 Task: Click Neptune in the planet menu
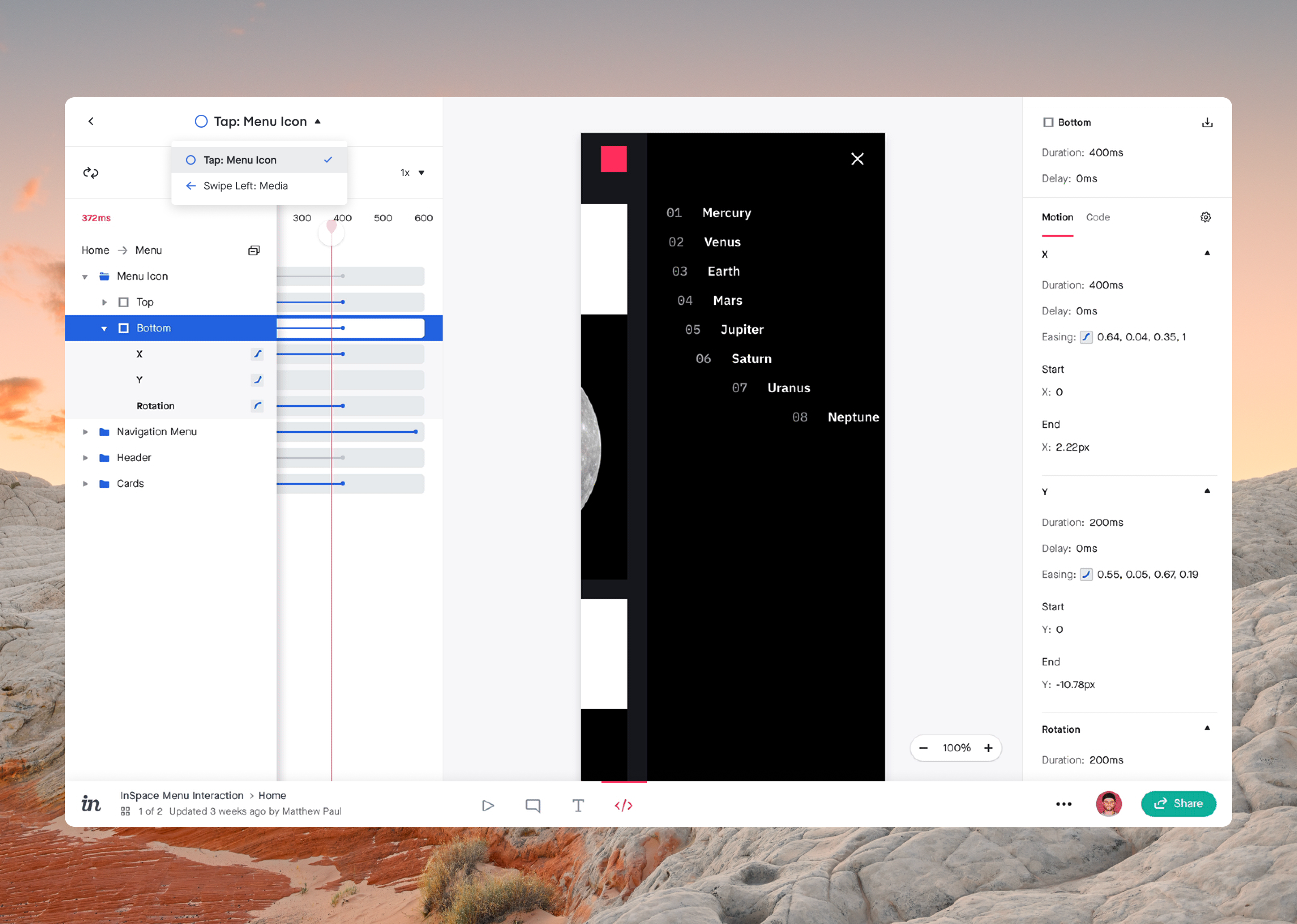point(853,417)
